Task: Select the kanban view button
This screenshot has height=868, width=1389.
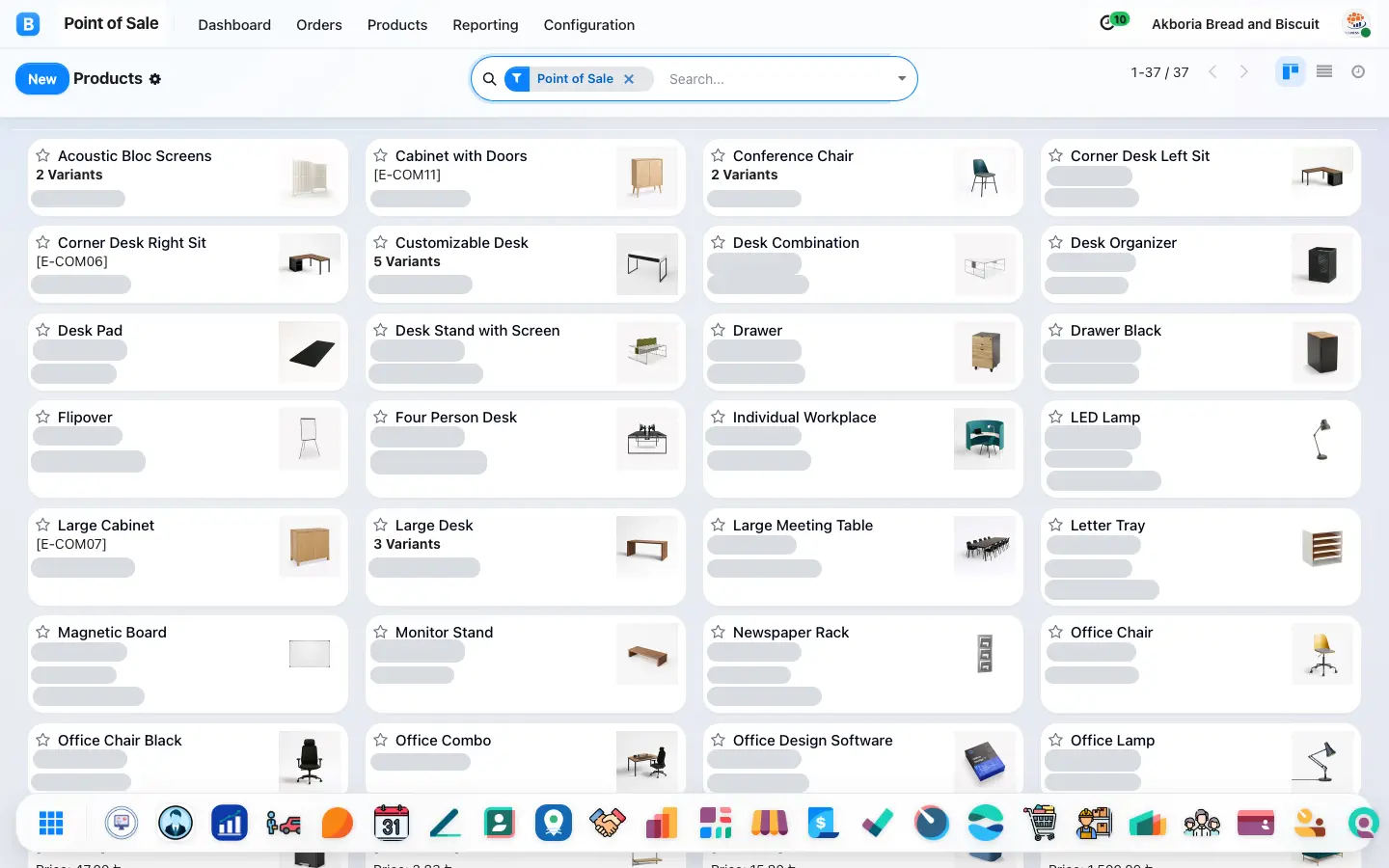Action: click(x=1290, y=71)
